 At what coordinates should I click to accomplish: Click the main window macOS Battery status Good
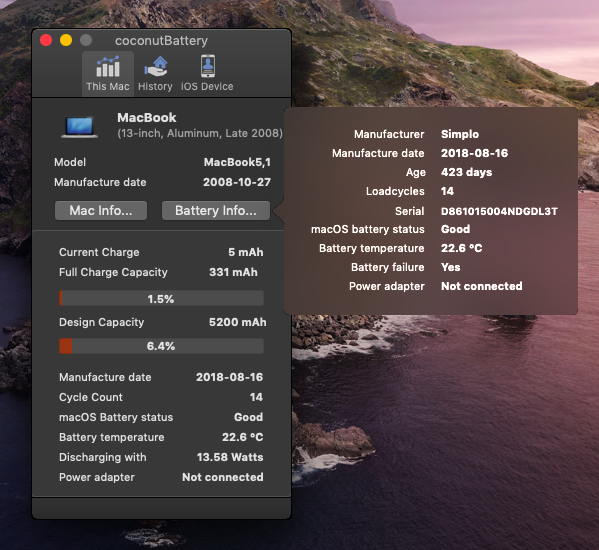[x=248, y=417]
